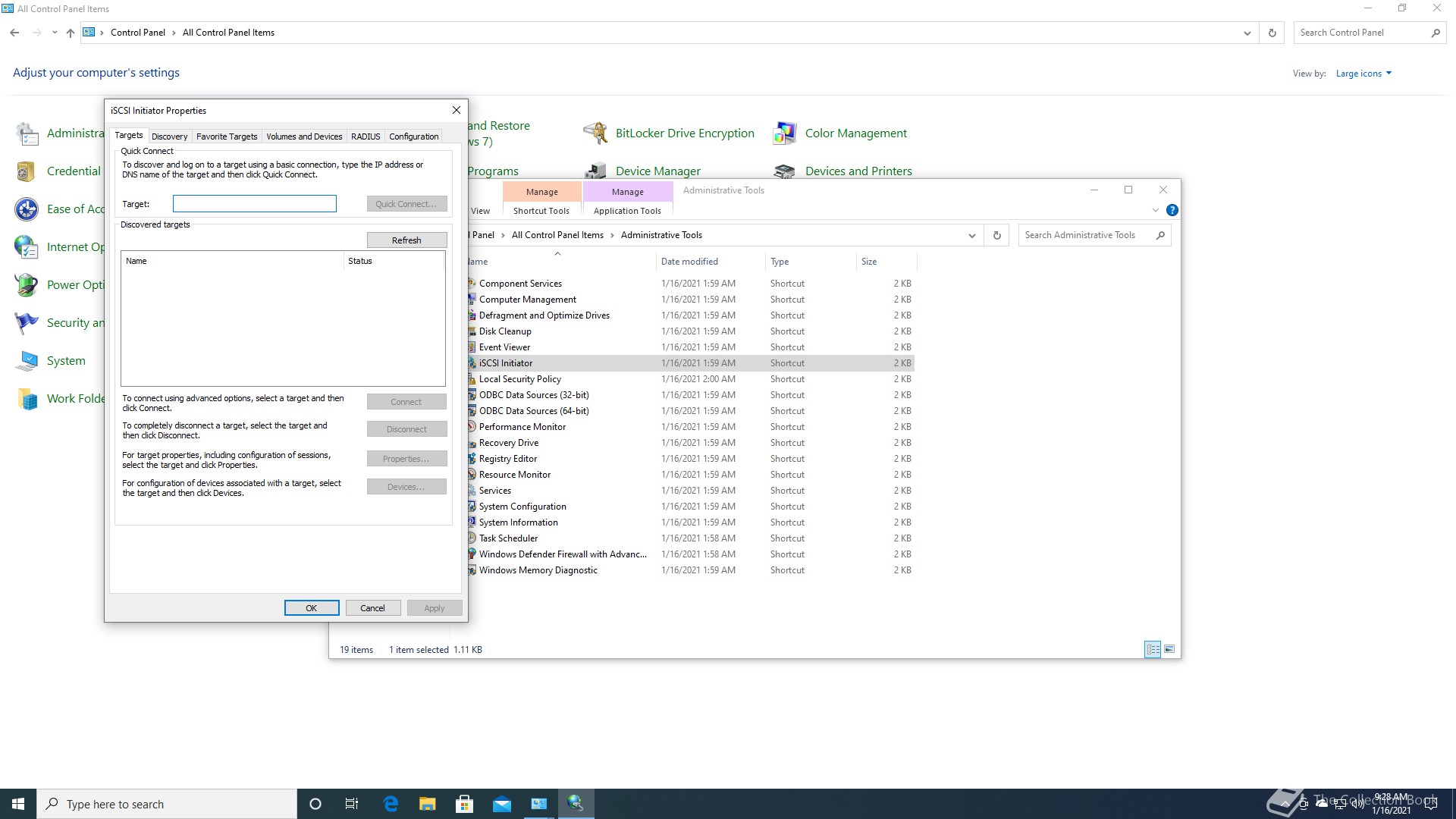
Task: Open recent locations dropdown in Control Panel
Action: pos(55,33)
